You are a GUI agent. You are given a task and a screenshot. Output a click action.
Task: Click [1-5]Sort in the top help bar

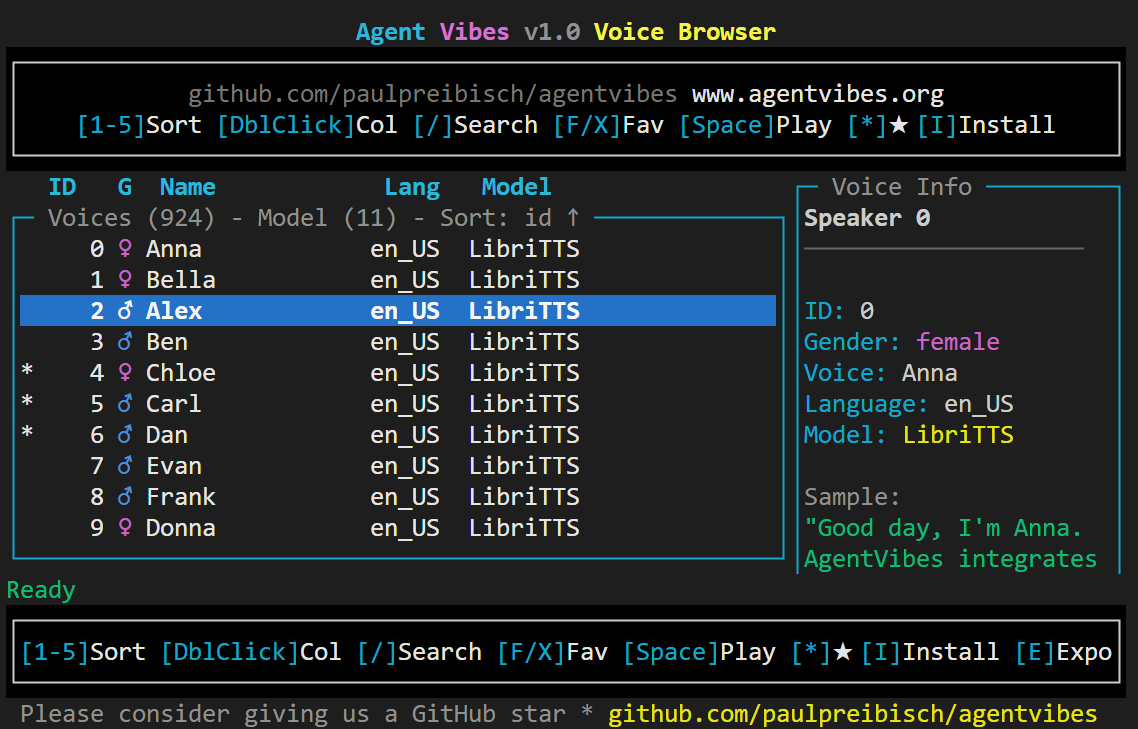139,125
